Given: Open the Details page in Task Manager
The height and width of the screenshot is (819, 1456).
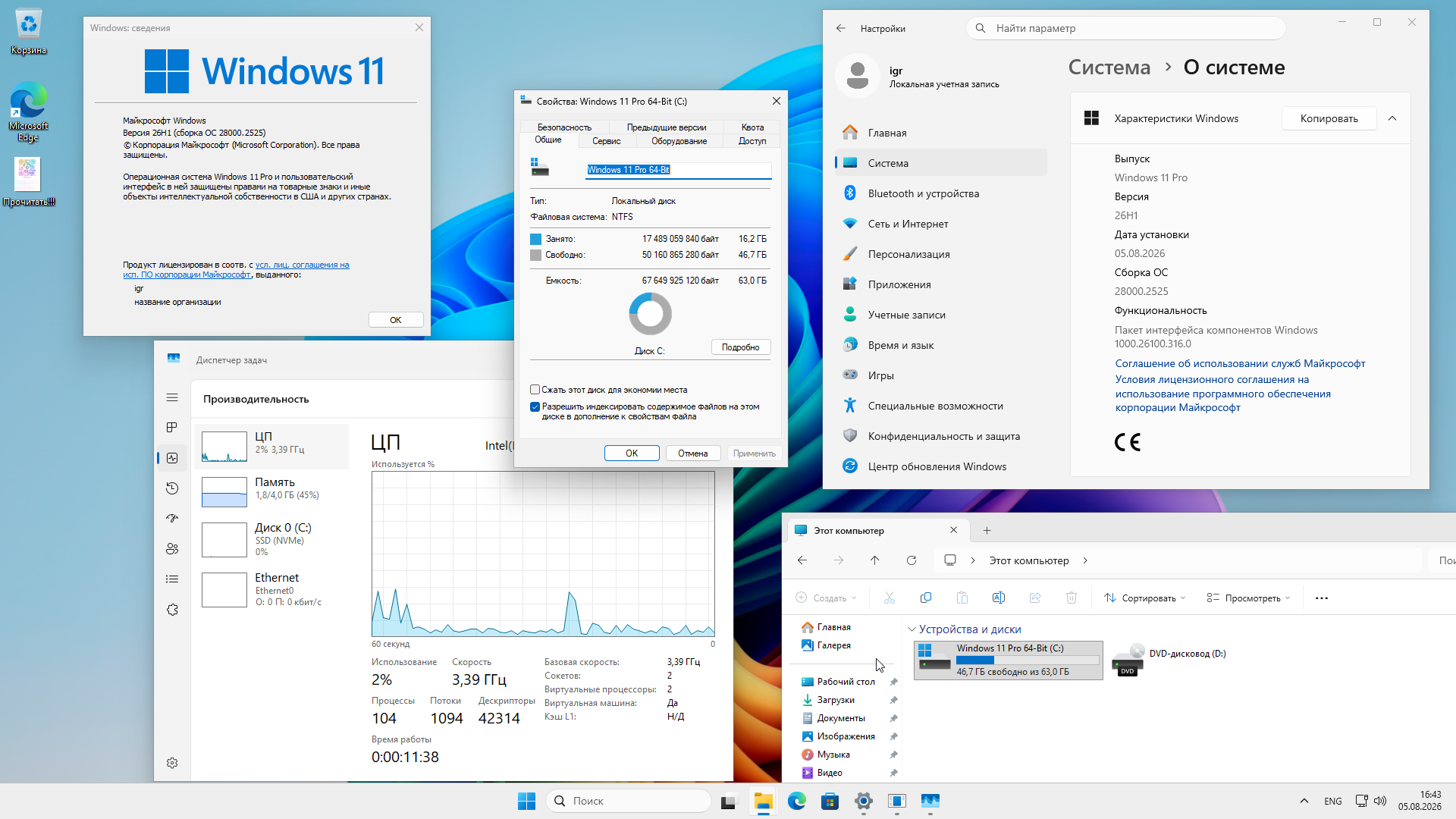Looking at the screenshot, I should click(172, 579).
